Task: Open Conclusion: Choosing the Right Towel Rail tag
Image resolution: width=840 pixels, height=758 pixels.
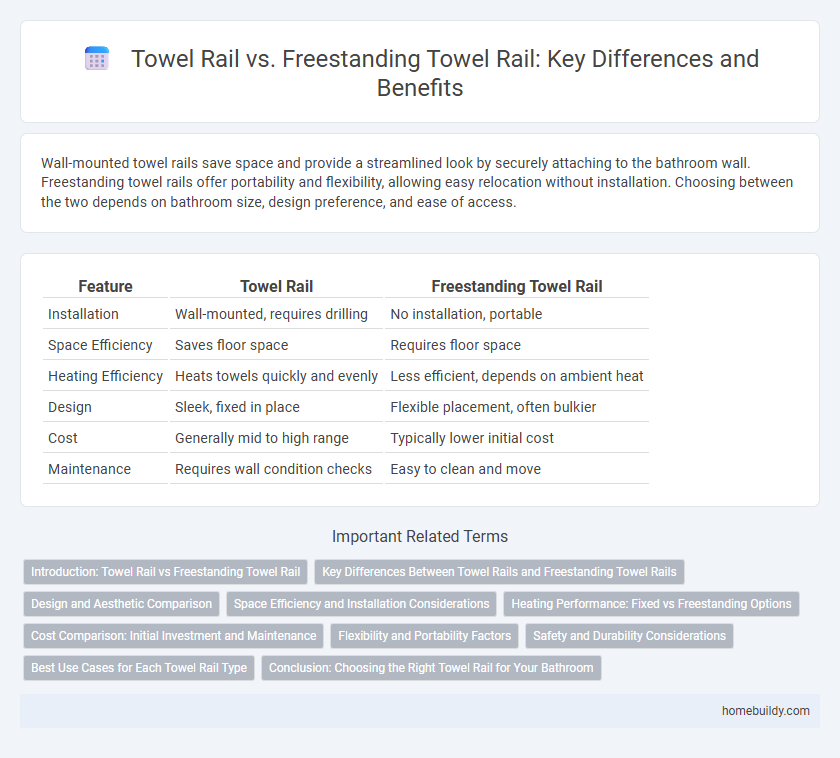Action: click(431, 668)
